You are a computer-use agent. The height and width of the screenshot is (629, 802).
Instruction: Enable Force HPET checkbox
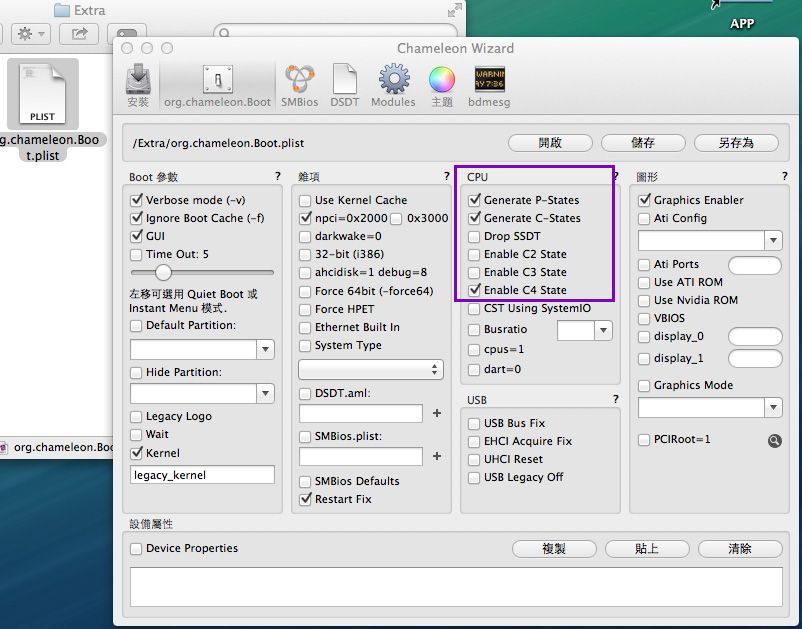[305, 309]
